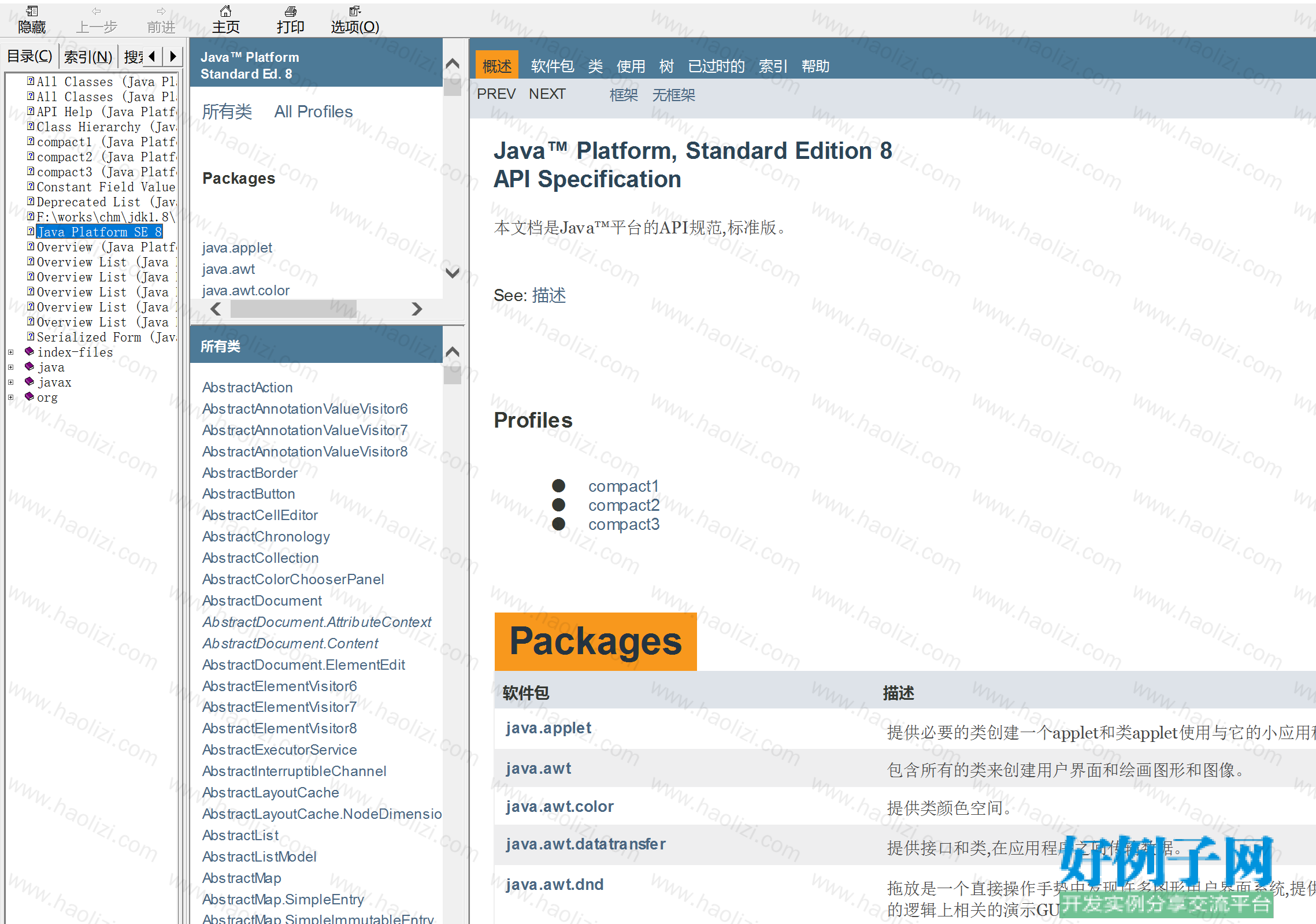Viewport: 1316px width, 924px height.
Task: Click the 框架 frames link
Action: click(624, 94)
